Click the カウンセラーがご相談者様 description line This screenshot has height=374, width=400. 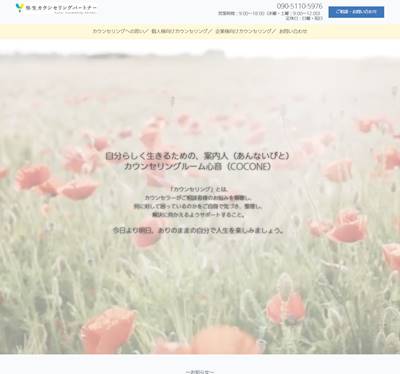tap(199, 198)
